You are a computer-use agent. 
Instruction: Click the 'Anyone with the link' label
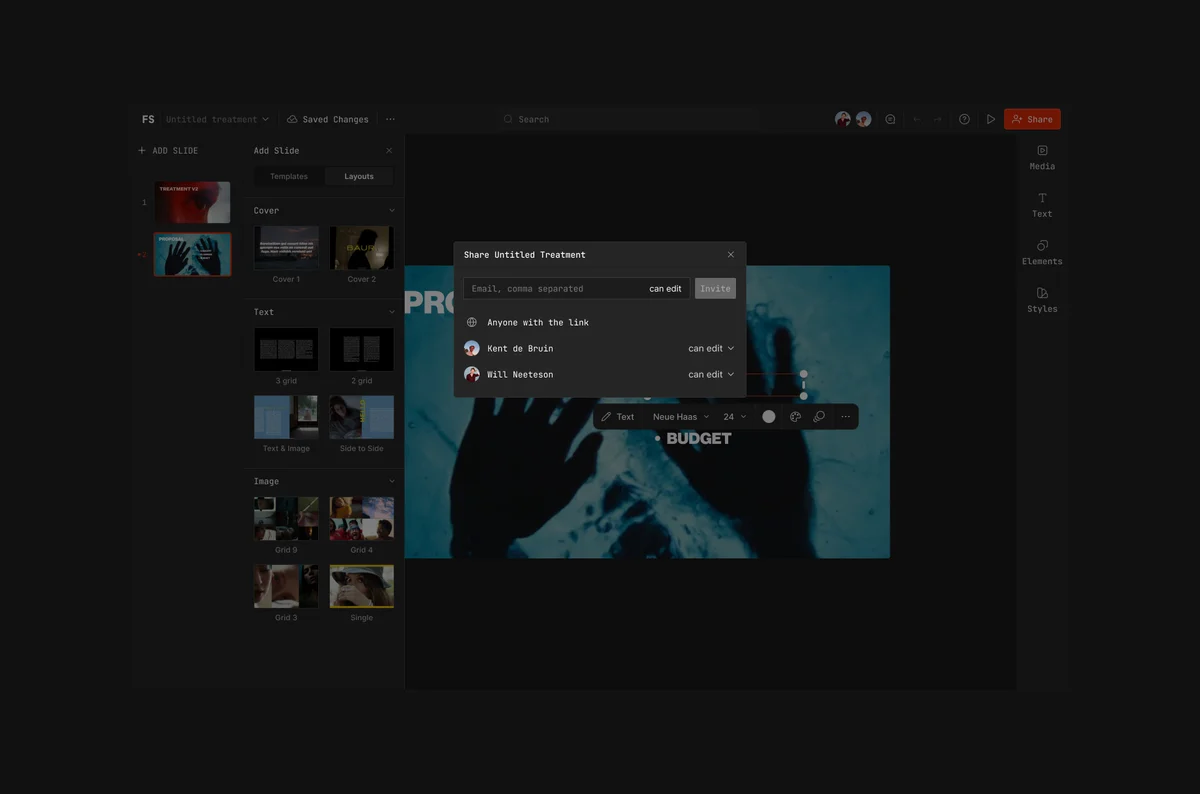coord(538,323)
